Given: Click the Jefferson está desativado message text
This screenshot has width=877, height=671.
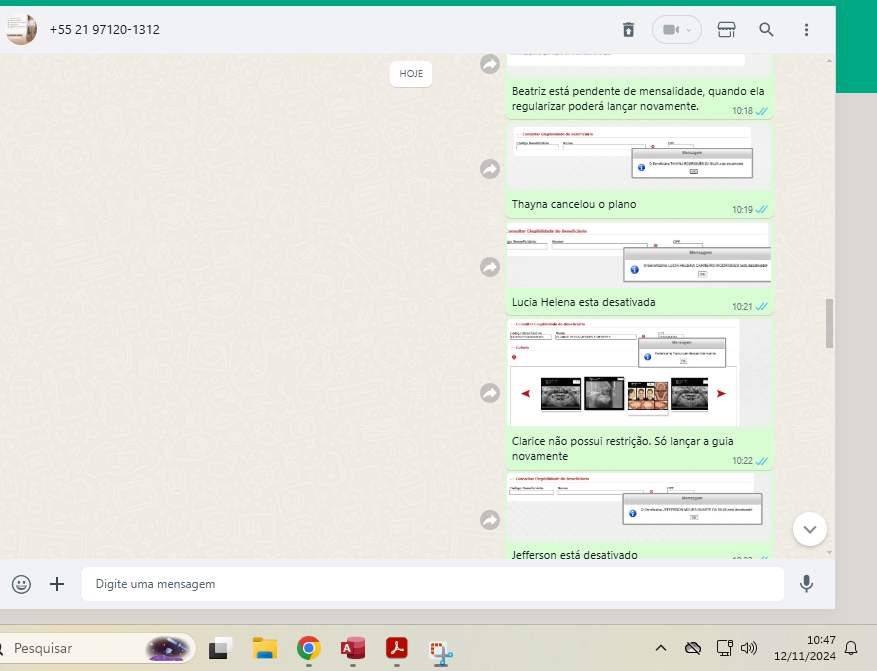Looking at the screenshot, I should click(x=574, y=554).
